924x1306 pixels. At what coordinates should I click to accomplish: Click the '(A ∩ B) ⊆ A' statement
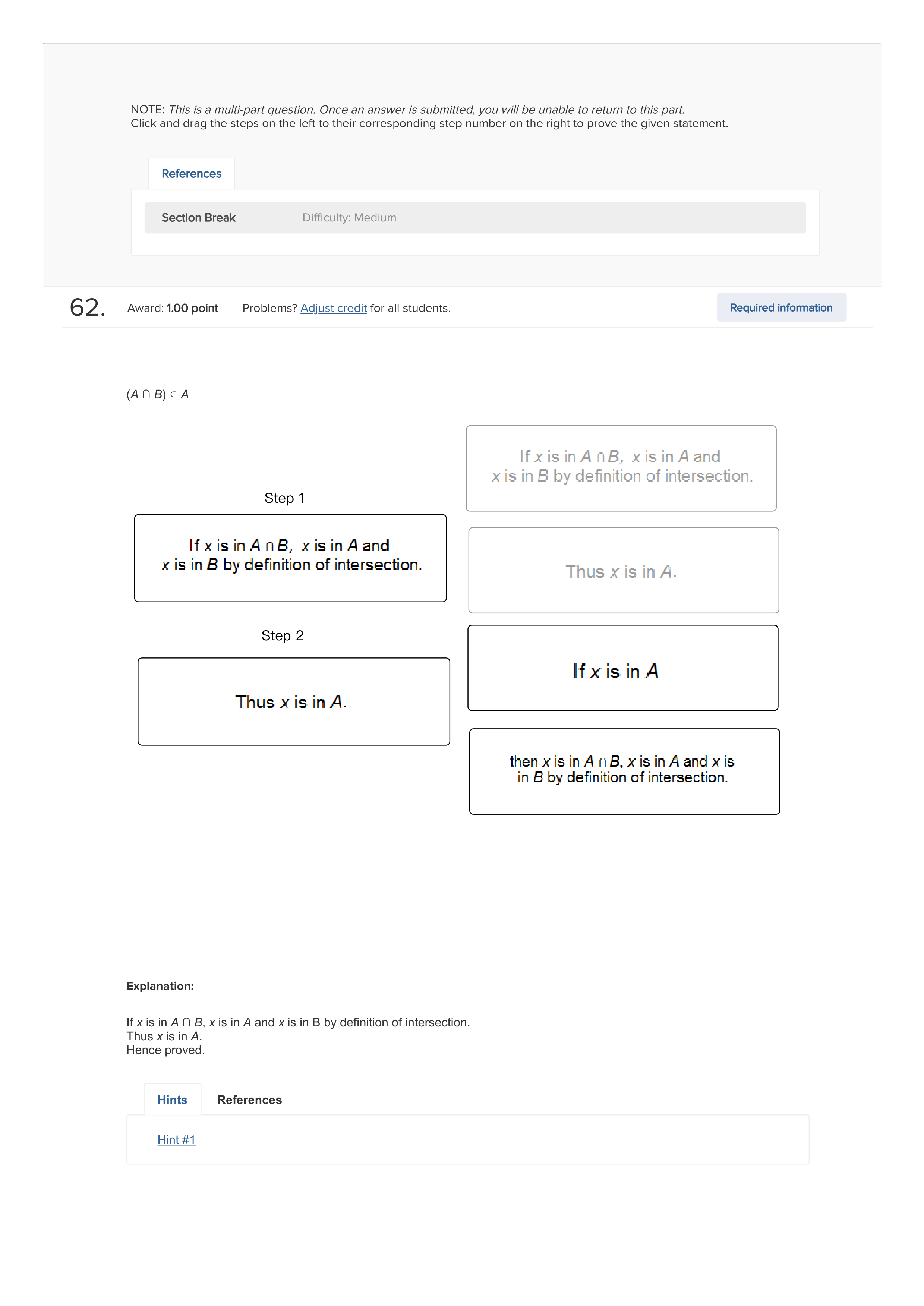click(x=158, y=394)
